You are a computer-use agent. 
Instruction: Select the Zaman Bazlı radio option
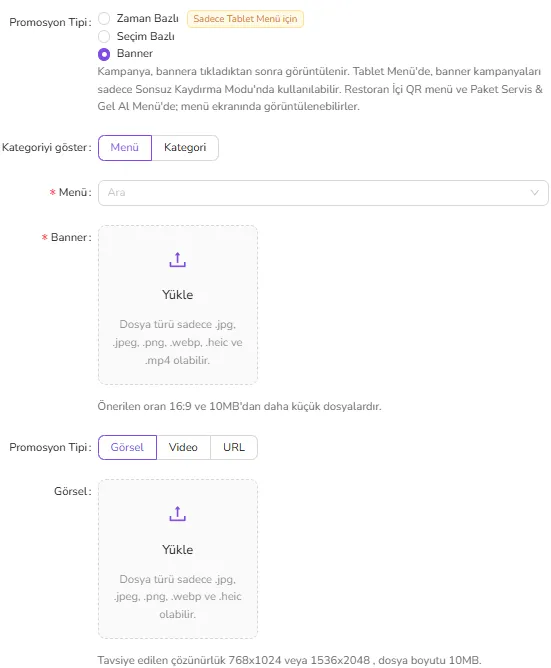(104, 18)
